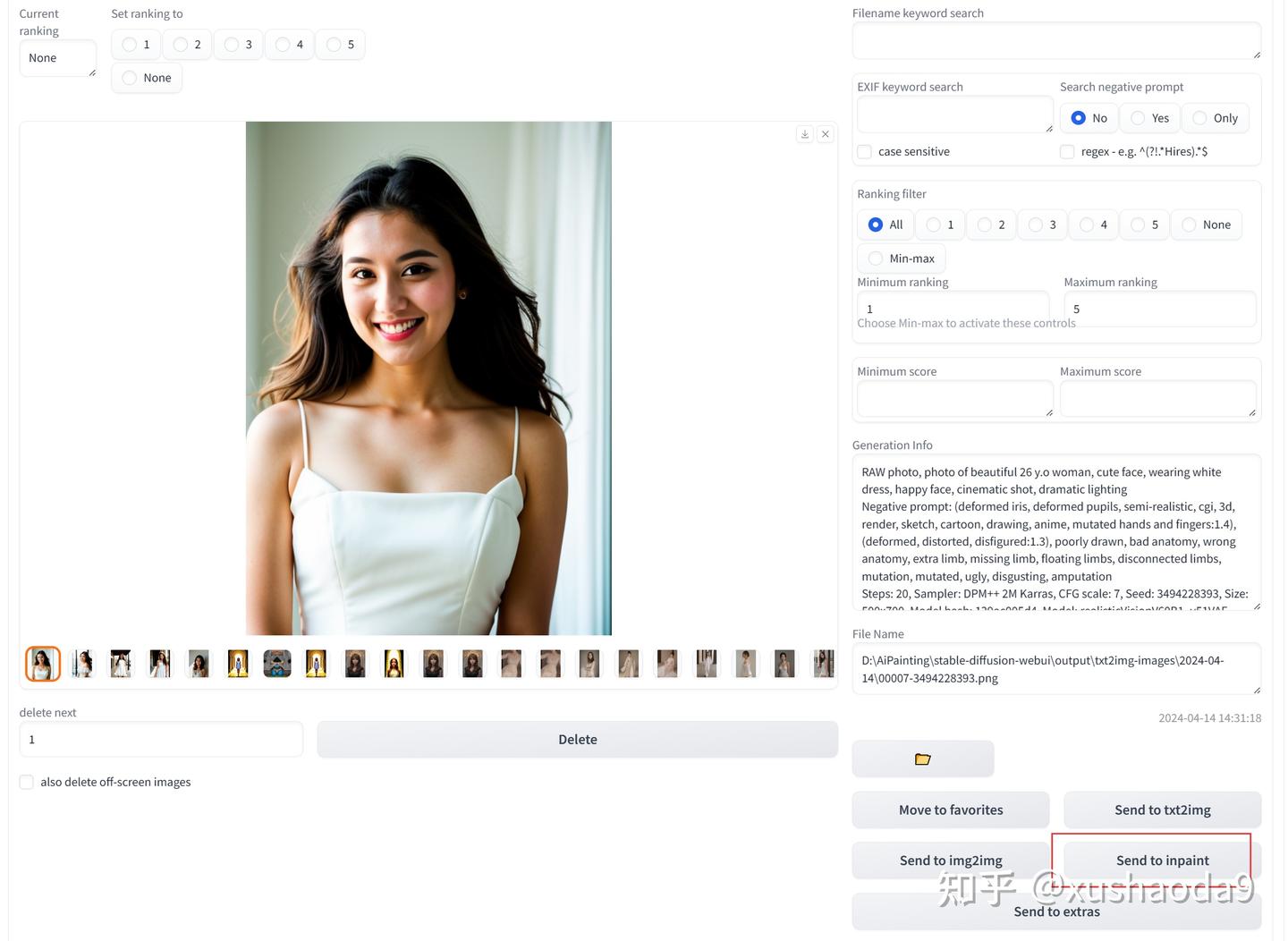The image size is (1288, 941).
Task: Enable the case sensitive checkbox
Action: [x=865, y=152]
